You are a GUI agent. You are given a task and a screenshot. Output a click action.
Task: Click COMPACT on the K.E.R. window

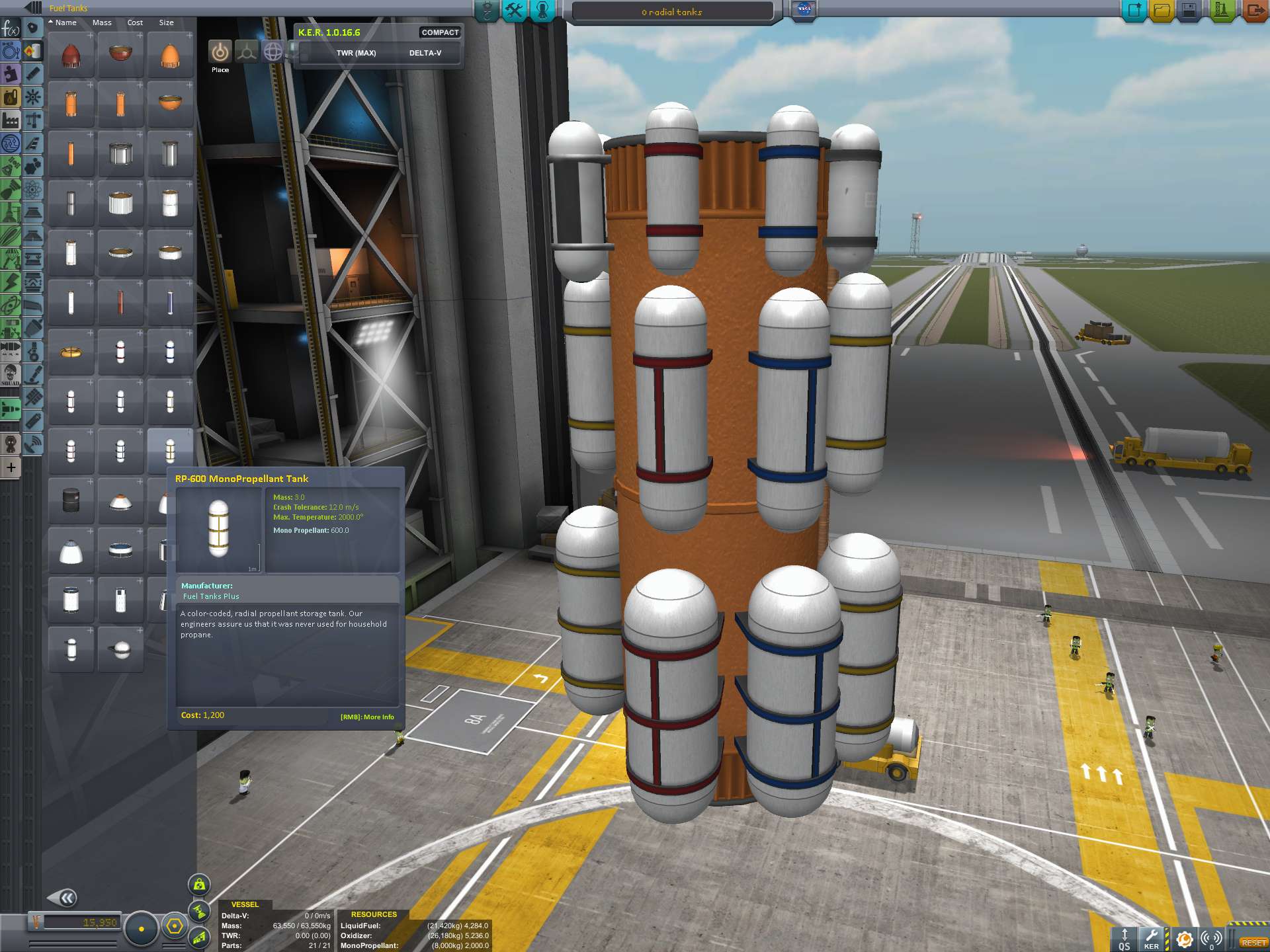[x=440, y=32]
